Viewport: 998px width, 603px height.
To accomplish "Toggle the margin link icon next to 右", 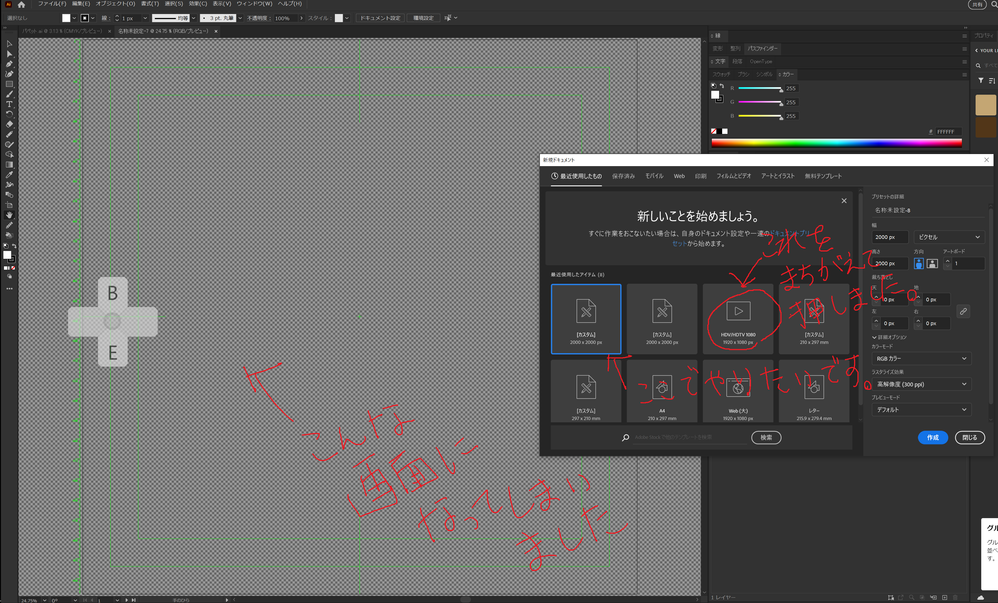I will pyautogui.click(x=962, y=311).
